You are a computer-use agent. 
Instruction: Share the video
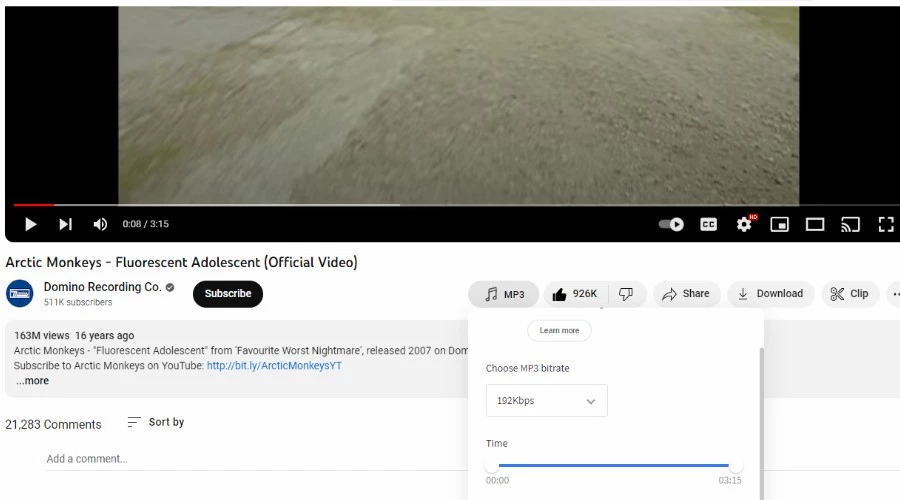tap(686, 294)
